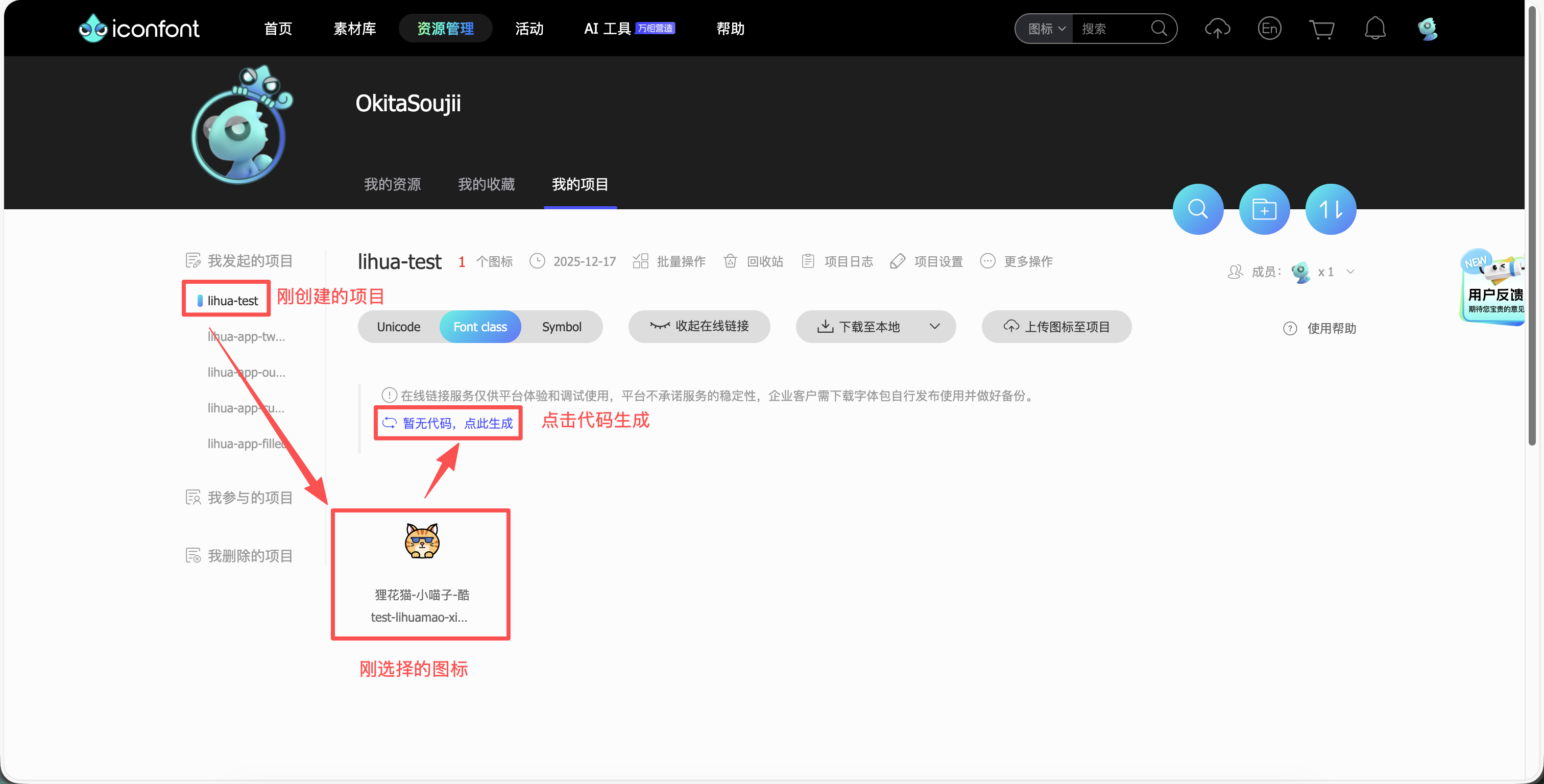Image resolution: width=1544 pixels, height=784 pixels.
Task: Click the blue sort arrows button
Action: coord(1330,209)
